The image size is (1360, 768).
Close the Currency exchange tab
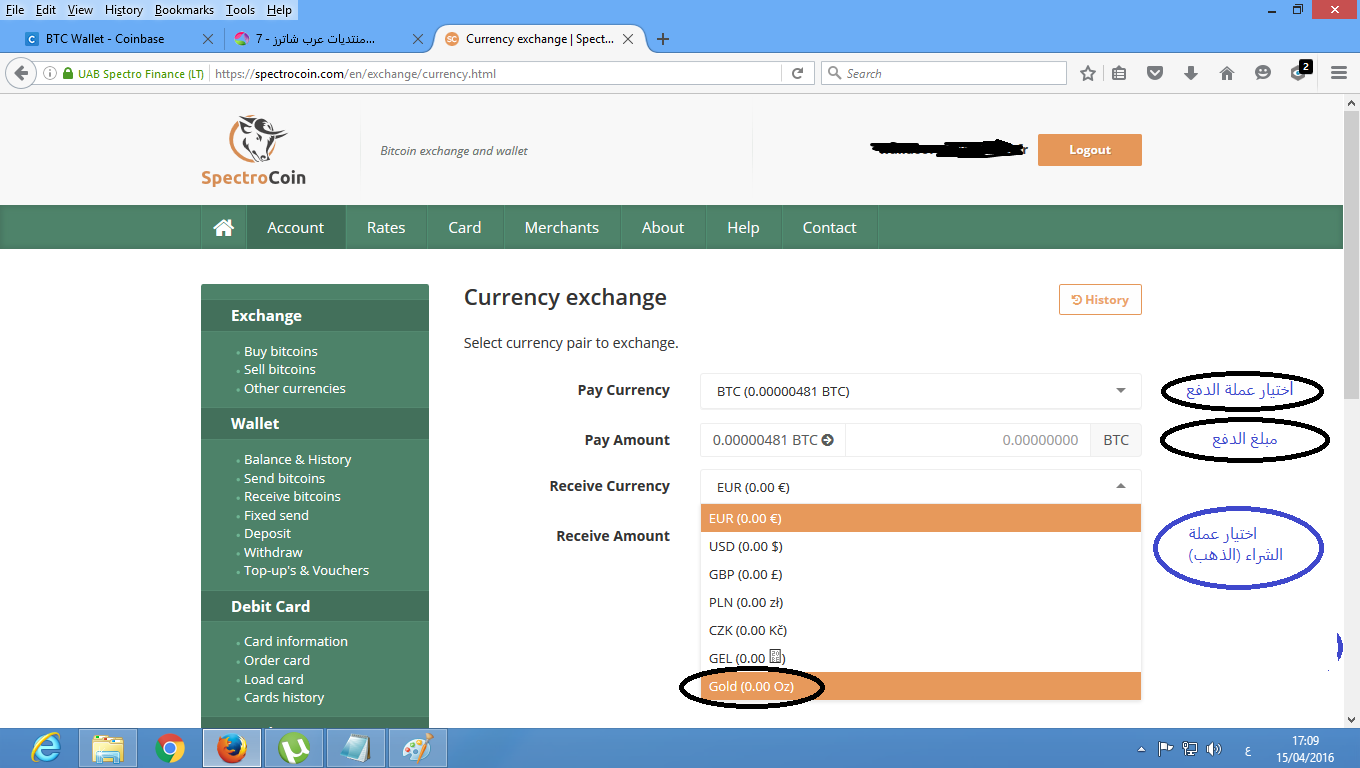pos(628,39)
